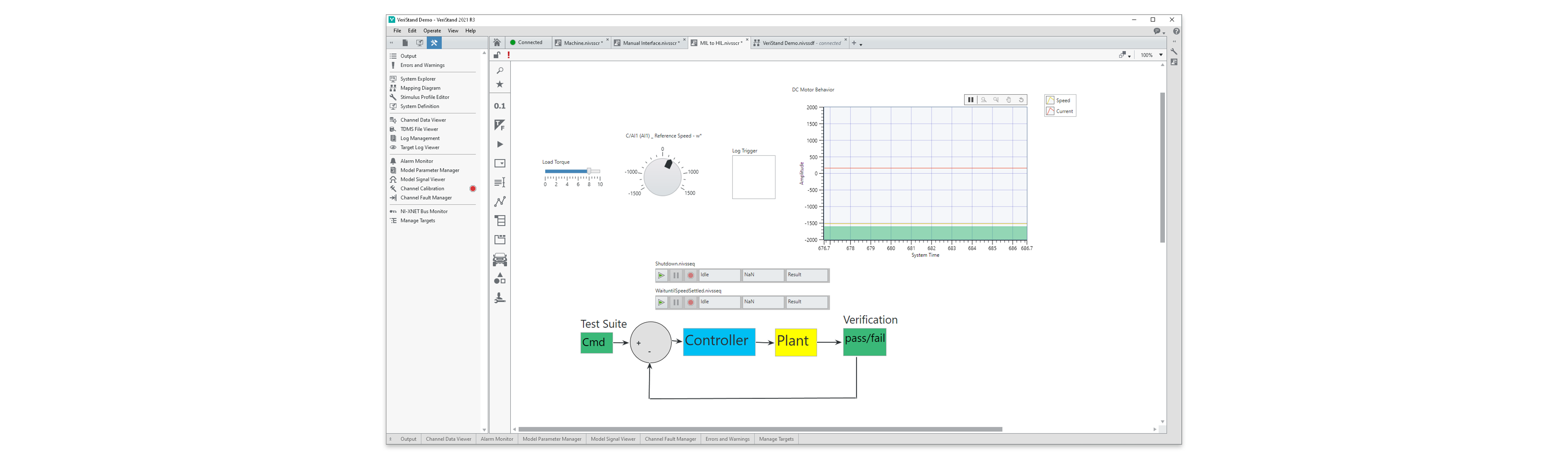Stop the Shutdown.nivsseq sequence
The height and width of the screenshot is (459, 1568).
tap(690, 275)
